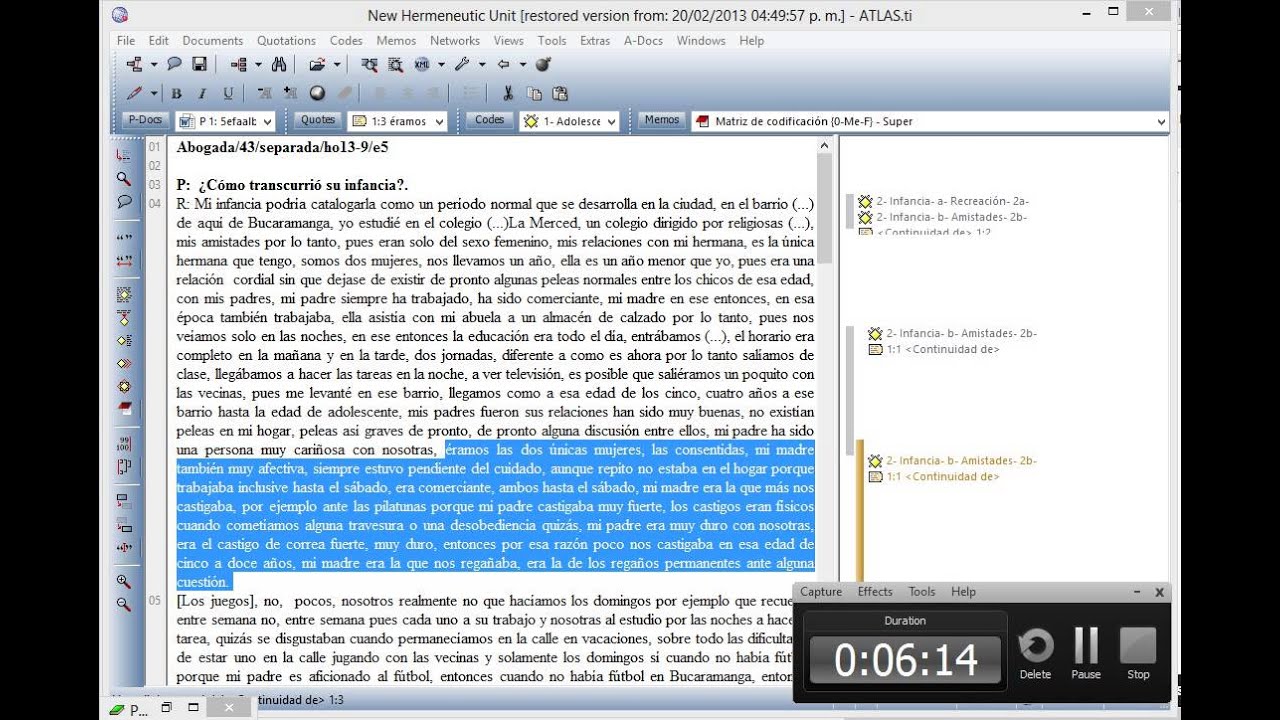Screen dimensions: 1280x720
Task: Open the primary document dropdown 'P 1: 5efaalb'
Action: [226, 121]
